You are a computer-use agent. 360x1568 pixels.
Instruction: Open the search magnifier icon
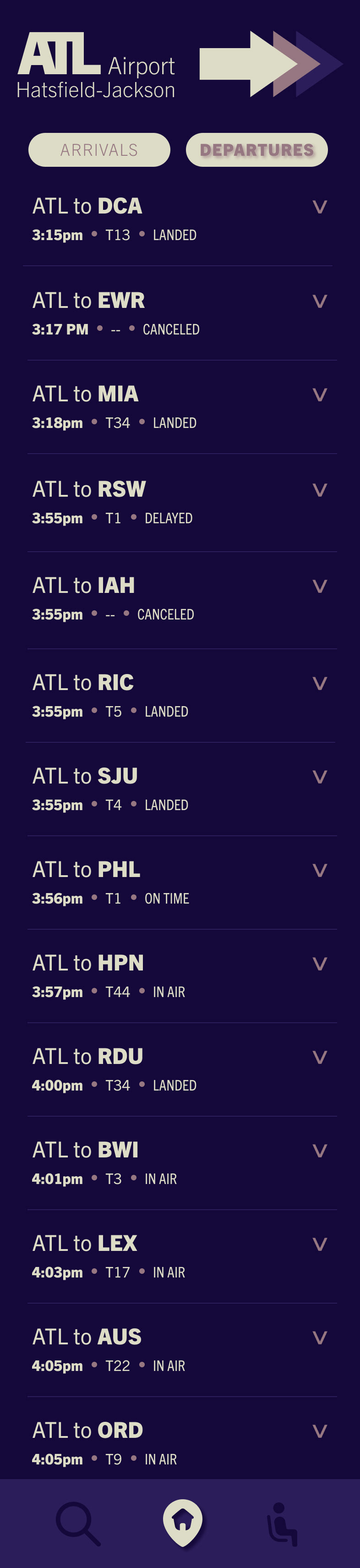(78, 1524)
